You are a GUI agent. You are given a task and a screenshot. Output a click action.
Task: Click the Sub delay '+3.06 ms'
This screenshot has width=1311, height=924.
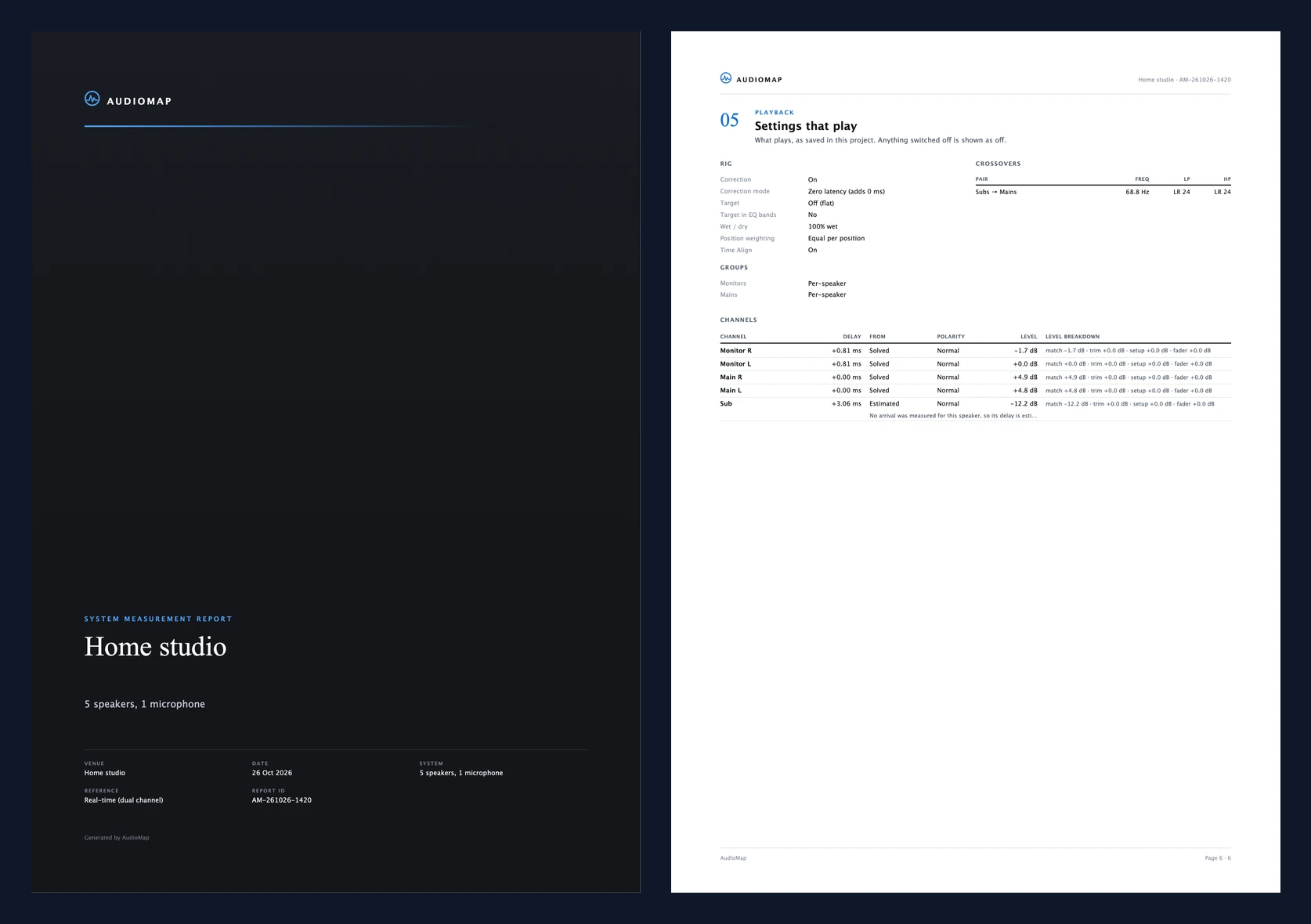tap(846, 404)
